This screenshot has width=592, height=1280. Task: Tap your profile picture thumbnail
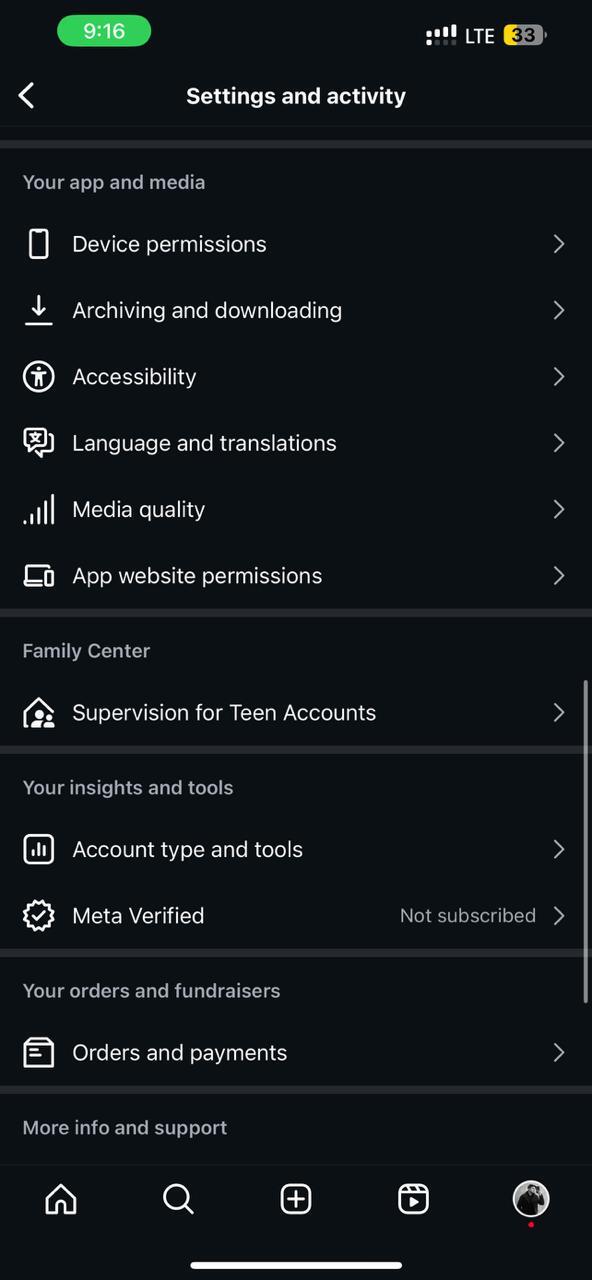click(531, 1199)
